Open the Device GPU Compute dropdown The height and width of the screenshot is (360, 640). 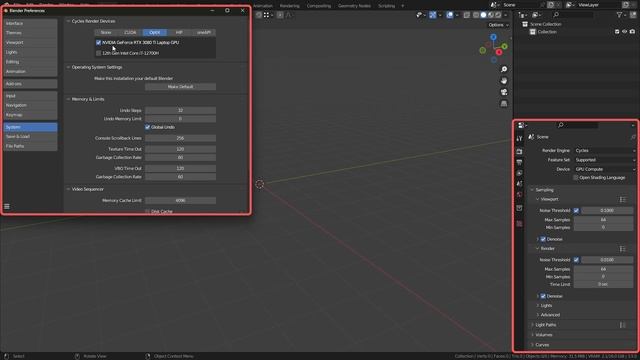coord(605,169)
